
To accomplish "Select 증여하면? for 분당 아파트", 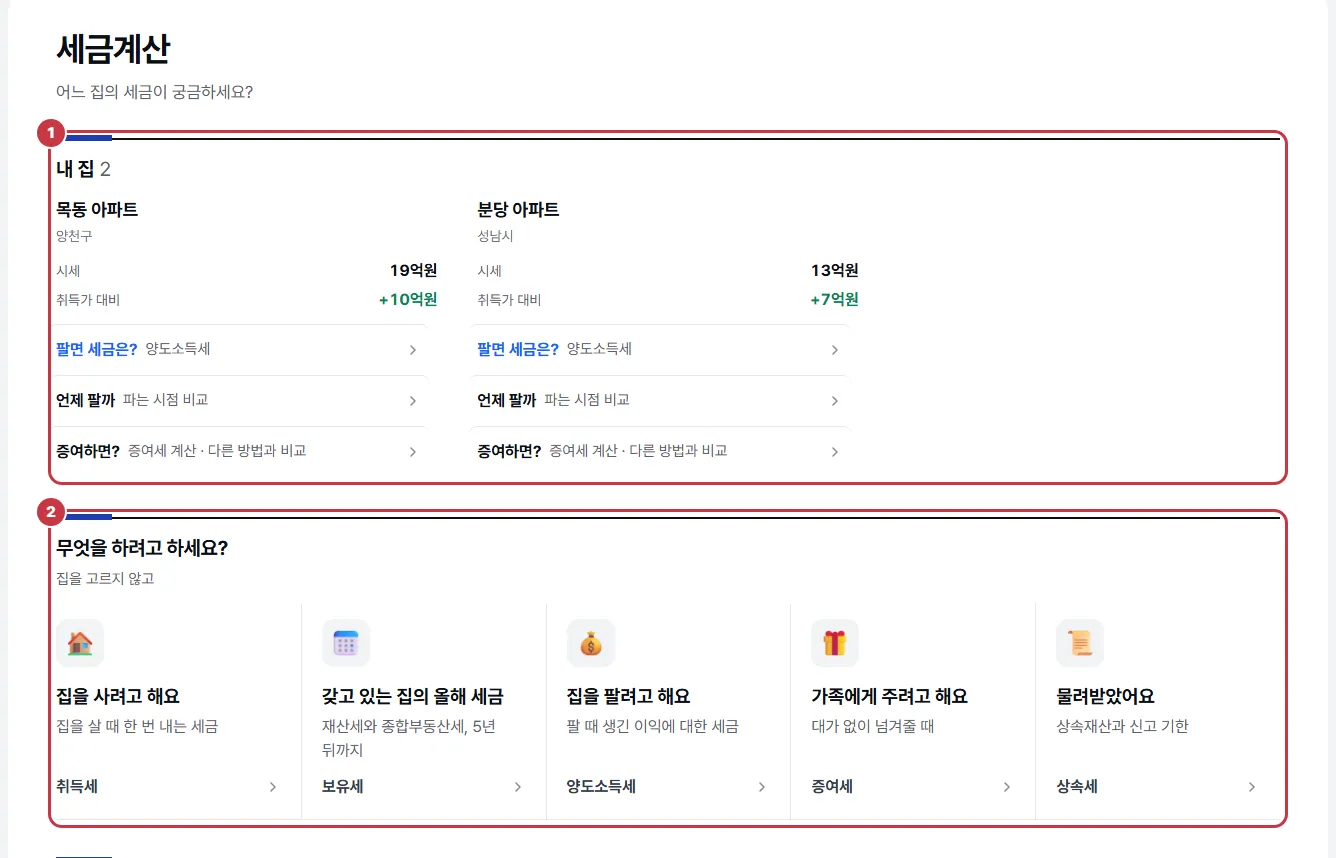I will 509,451.
